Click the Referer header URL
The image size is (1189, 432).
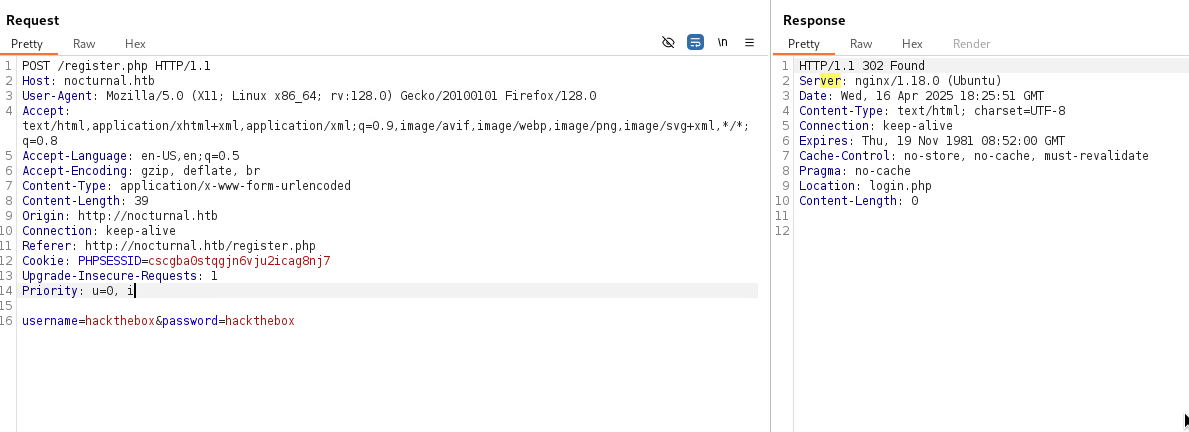(x=200, y=246)
